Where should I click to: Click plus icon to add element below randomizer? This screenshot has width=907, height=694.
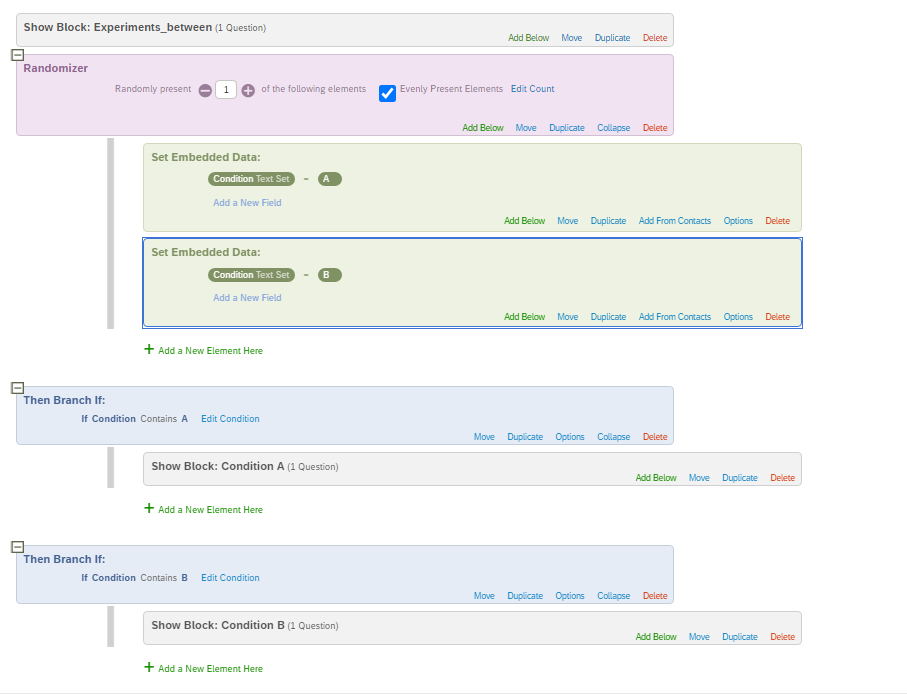coord(149,350)
